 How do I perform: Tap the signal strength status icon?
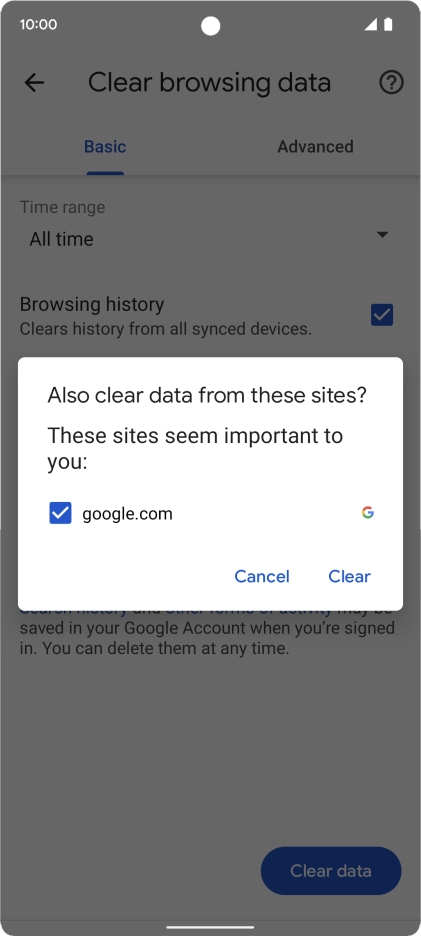pyautogui.click(x=371, y=24)
